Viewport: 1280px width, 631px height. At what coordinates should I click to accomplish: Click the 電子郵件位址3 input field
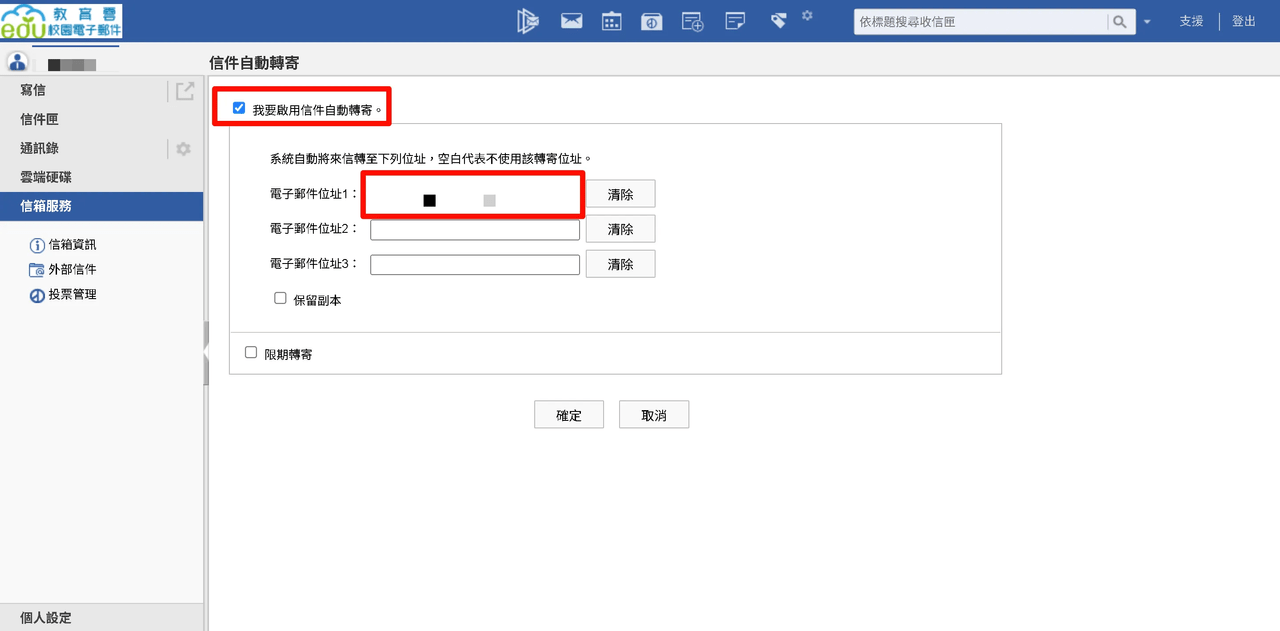[x=475, y=265]
